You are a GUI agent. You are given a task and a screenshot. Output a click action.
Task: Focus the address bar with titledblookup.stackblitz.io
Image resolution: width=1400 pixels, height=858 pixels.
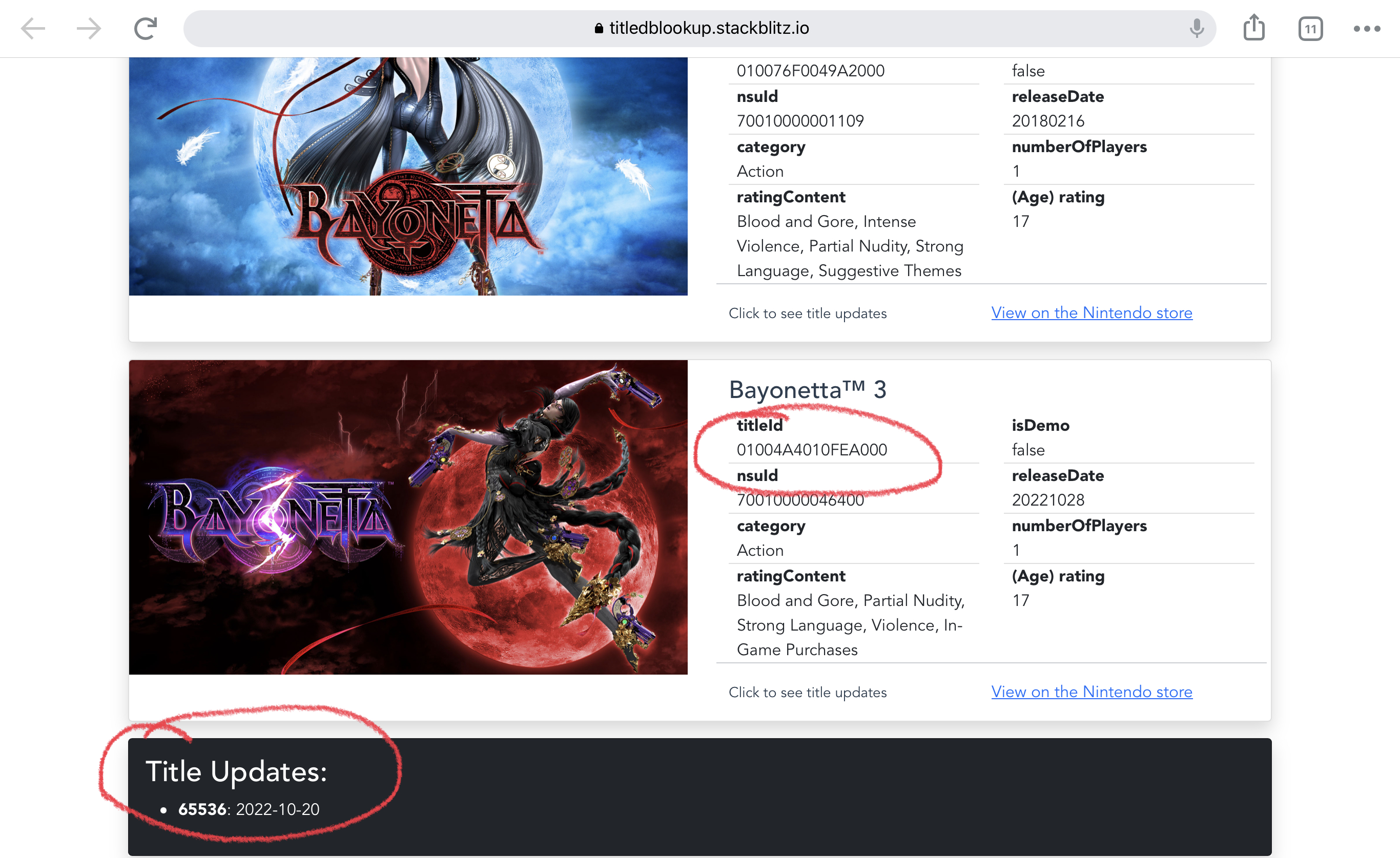pos(699,28)
